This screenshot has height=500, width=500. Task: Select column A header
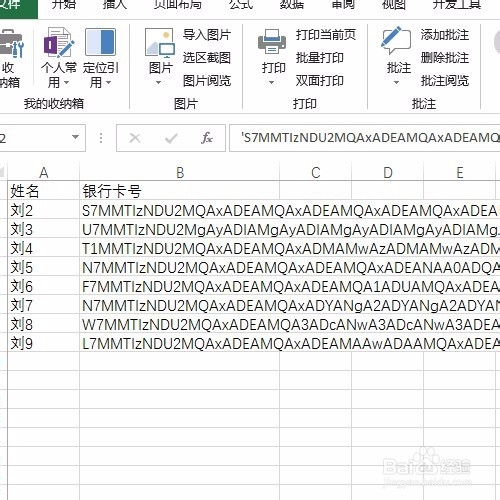(43, 173)
